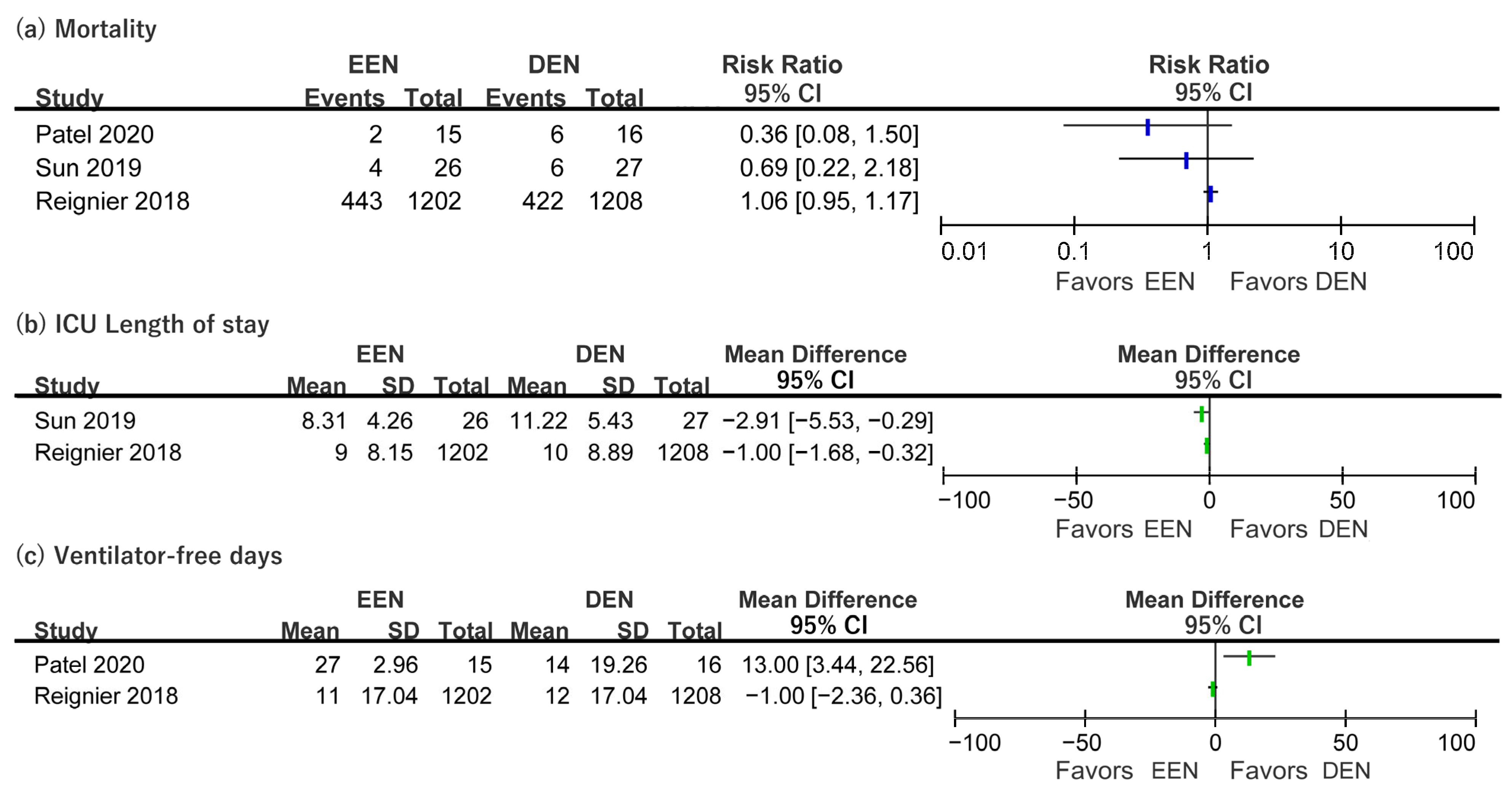Click the 'Risk Ratio' heading above the plot
1512x788 pixels.
coord(1209,65)
